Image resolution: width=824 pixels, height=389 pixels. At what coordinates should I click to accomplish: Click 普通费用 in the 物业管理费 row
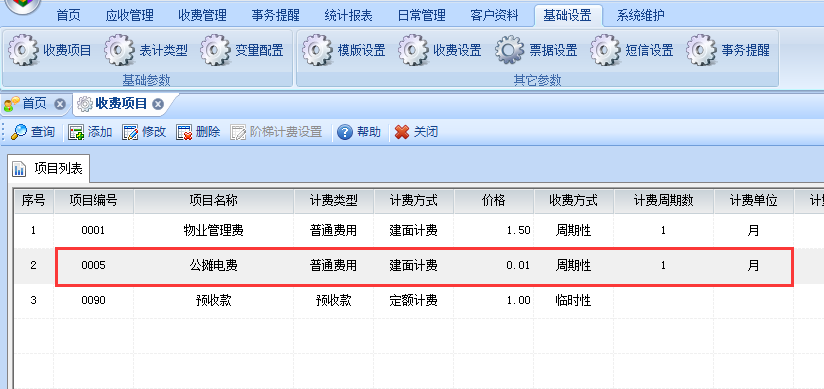tap(334, 231)
